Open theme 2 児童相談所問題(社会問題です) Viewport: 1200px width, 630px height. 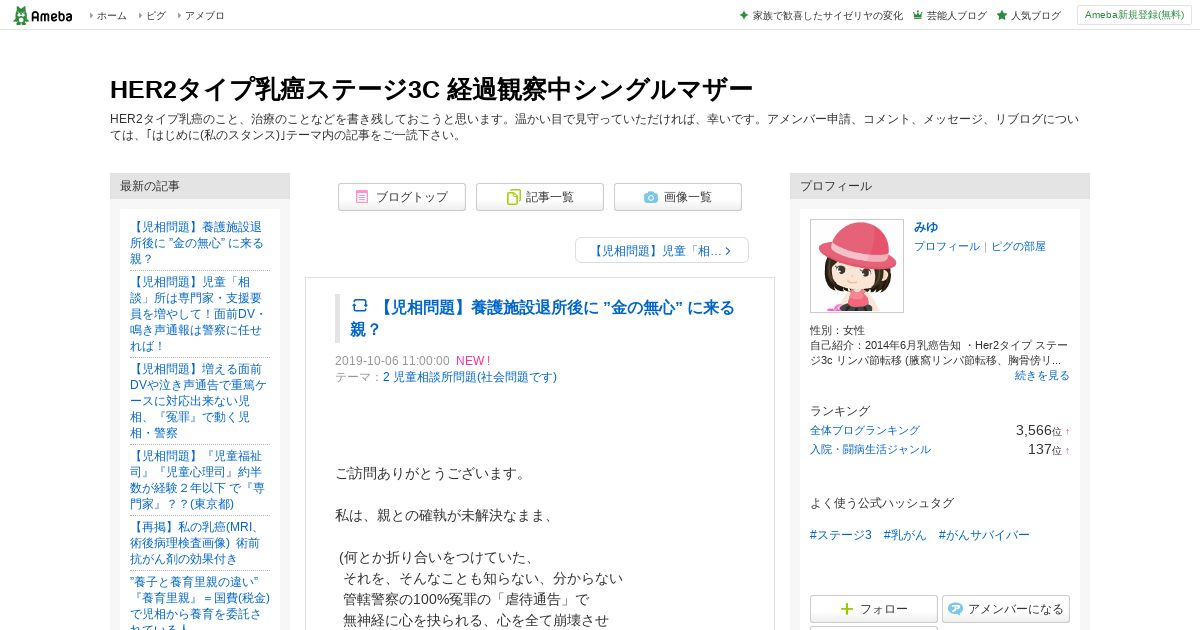[470, 377]
